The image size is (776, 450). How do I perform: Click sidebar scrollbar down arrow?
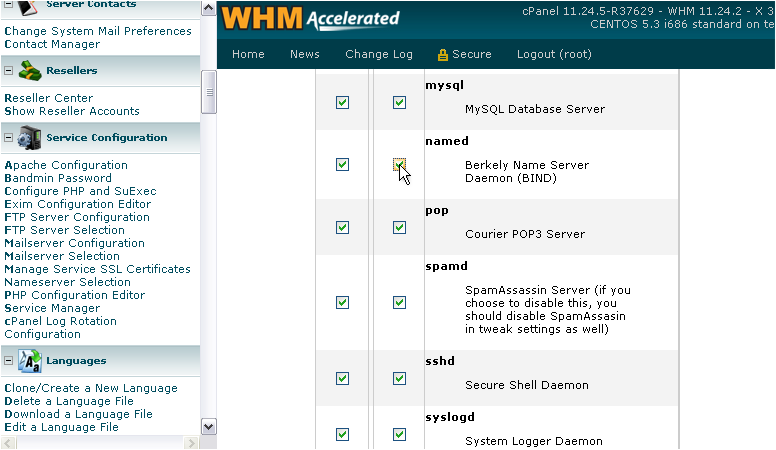tap(209, 427)
